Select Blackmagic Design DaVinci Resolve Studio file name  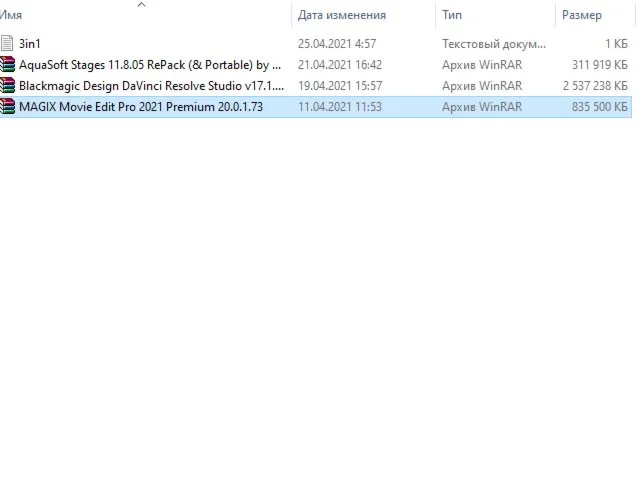click(151, 86)
